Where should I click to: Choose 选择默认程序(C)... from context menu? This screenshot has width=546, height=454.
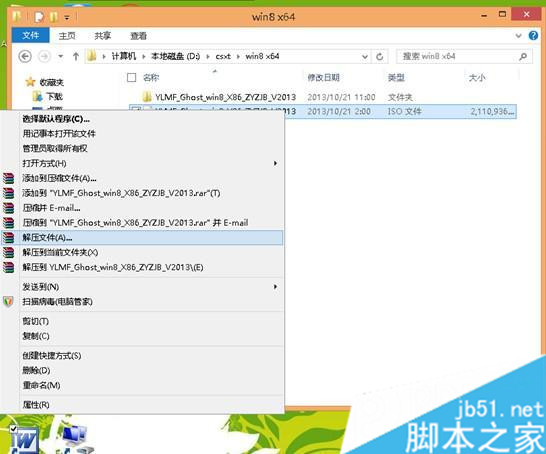[56, 119]
